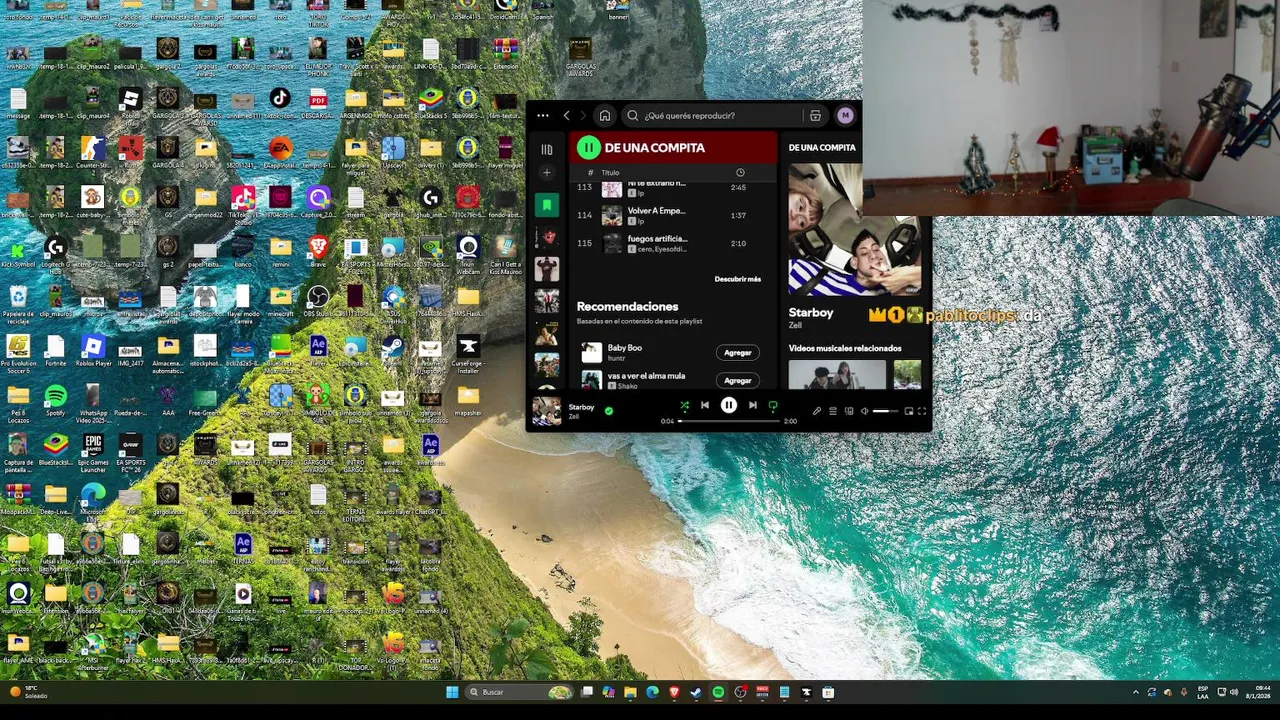Add 'Baby Boo' with its Agregar button
1280x720 pixels.
[x=738, y=352]
